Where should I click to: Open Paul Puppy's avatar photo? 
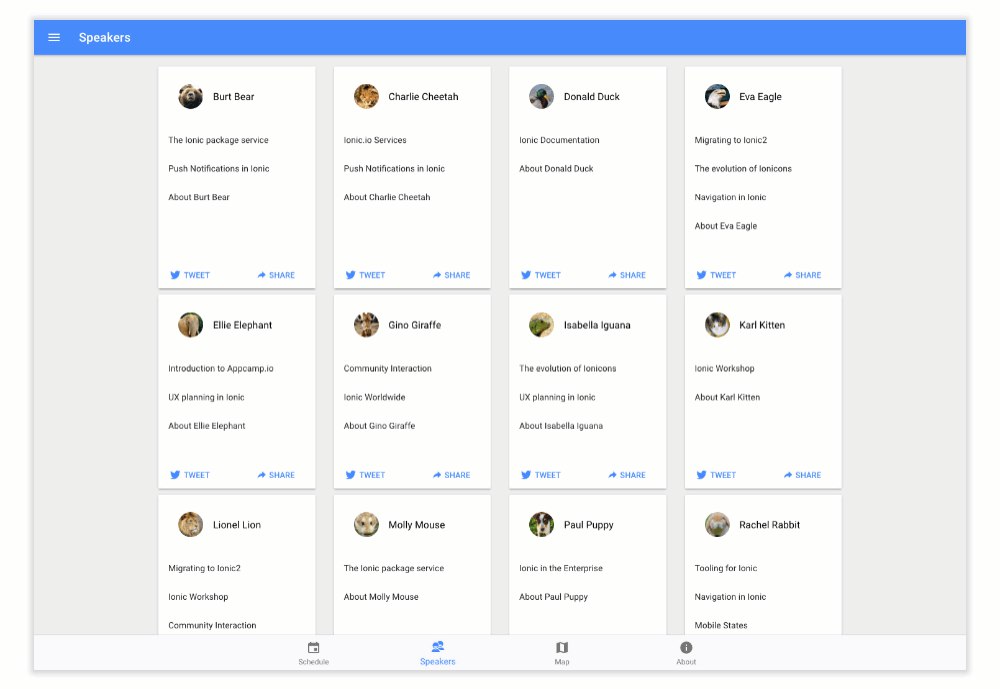point(541,524)
